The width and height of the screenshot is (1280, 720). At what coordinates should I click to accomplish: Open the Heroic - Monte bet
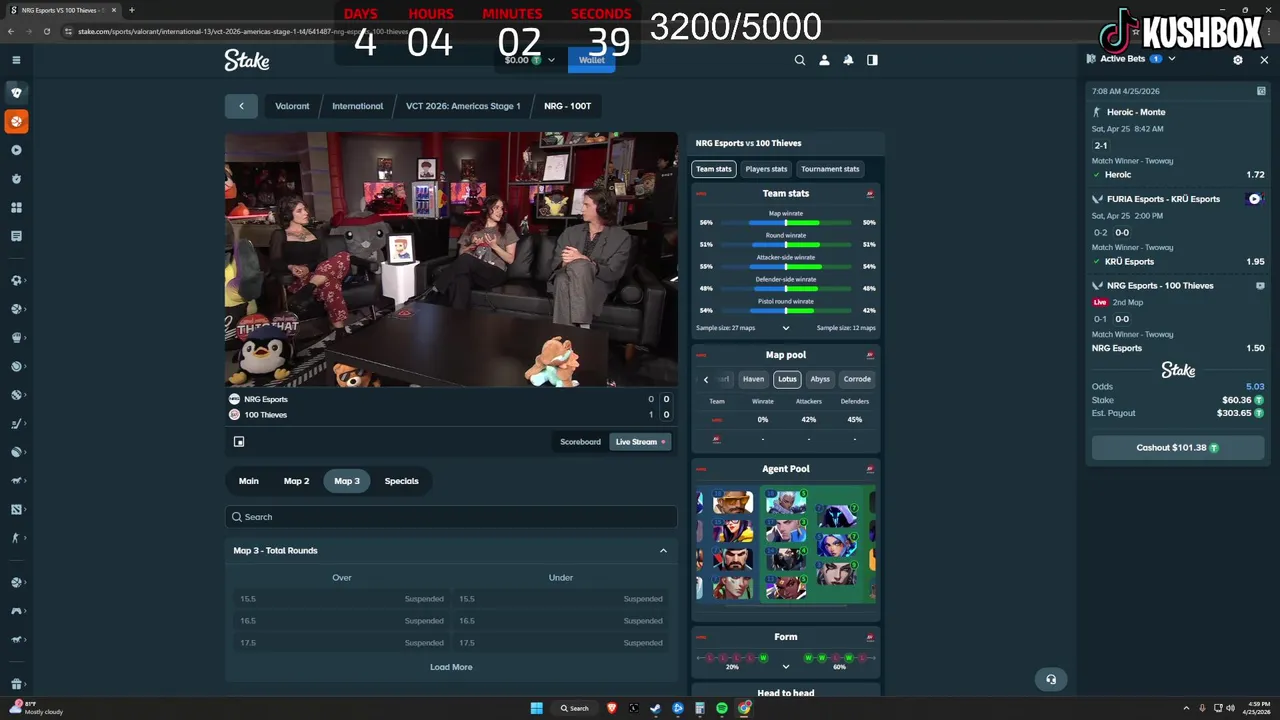(1136, 112)
